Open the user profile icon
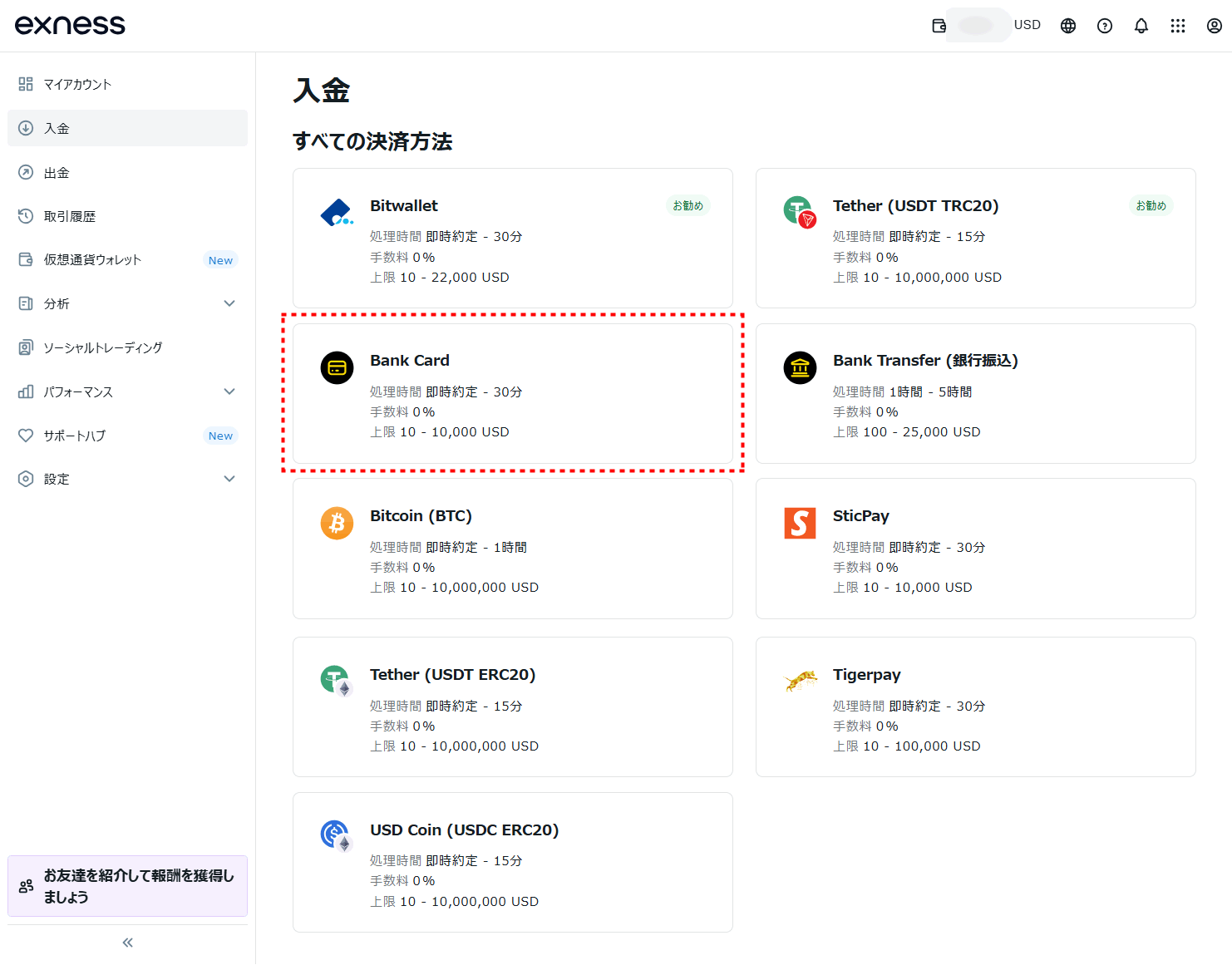The width and height of the screenshot is (1232, 965). (x=1215, y=26)
